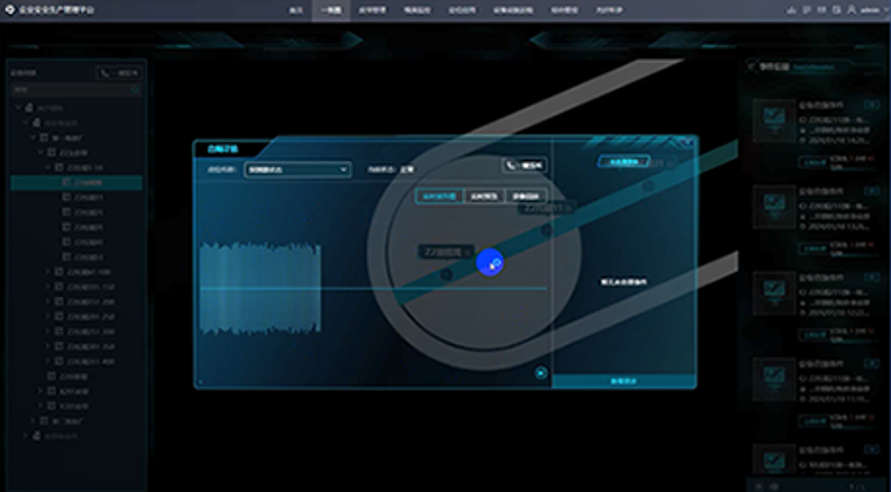891x492 pixels.
Task: Open thumbnail of event card timed 13 o'clock
Action: [775, 207]
